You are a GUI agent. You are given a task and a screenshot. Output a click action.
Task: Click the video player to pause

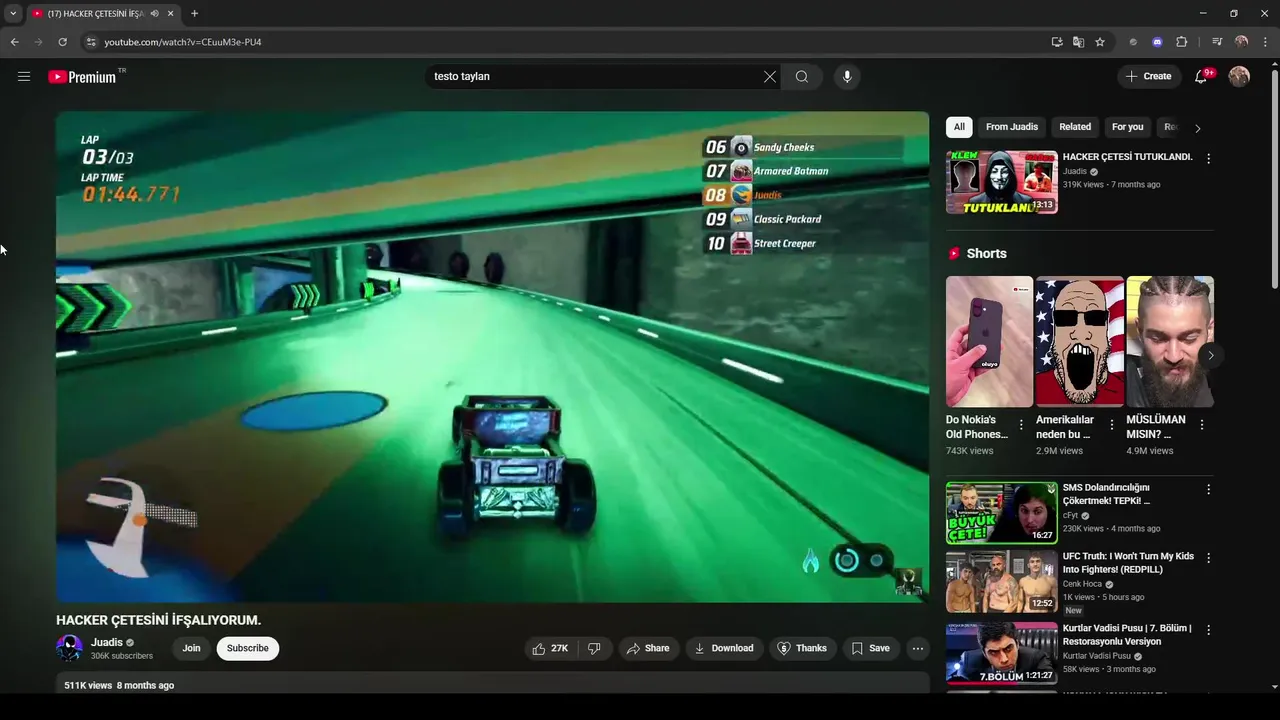tap(492, 357)
